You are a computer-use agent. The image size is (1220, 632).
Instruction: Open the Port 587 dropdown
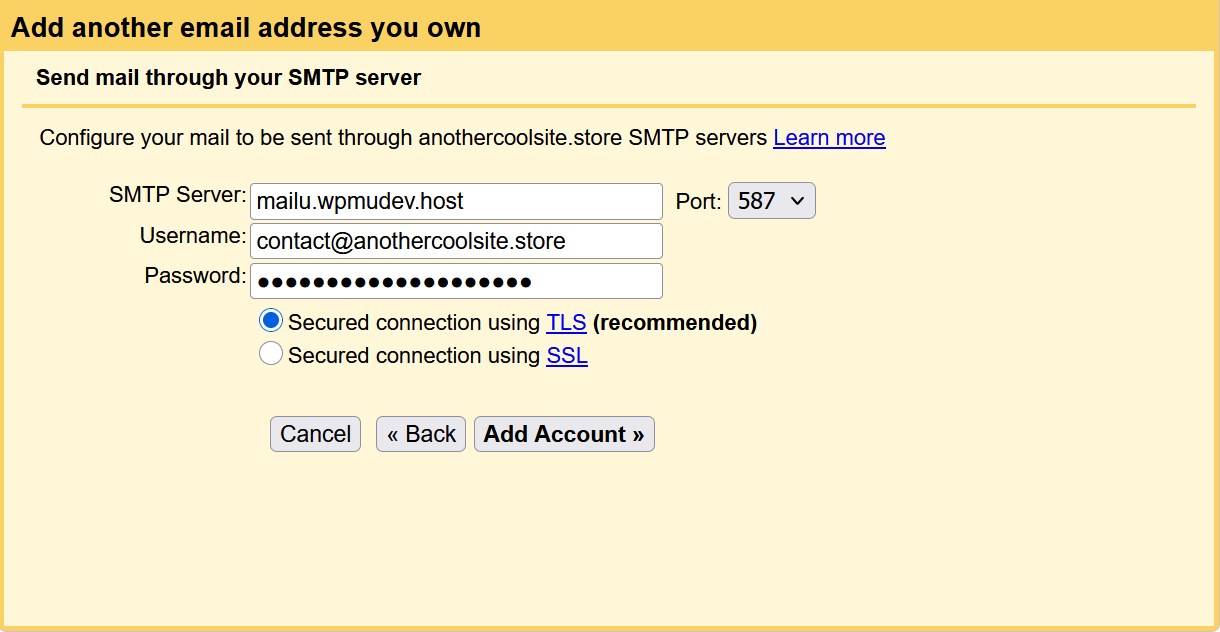coord(771,201)
